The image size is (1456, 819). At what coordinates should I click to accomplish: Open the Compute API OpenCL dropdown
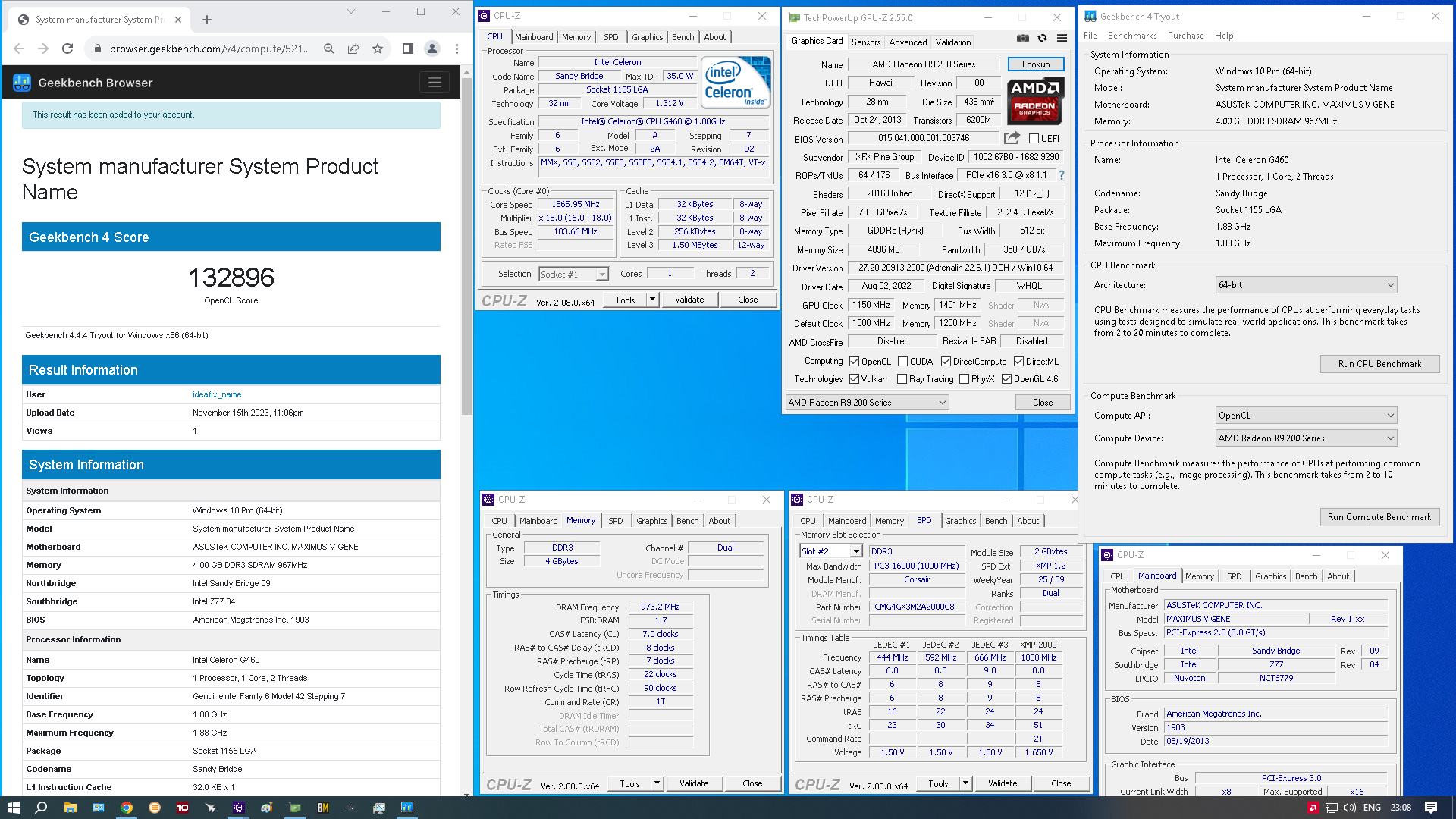click(1306, 416)
